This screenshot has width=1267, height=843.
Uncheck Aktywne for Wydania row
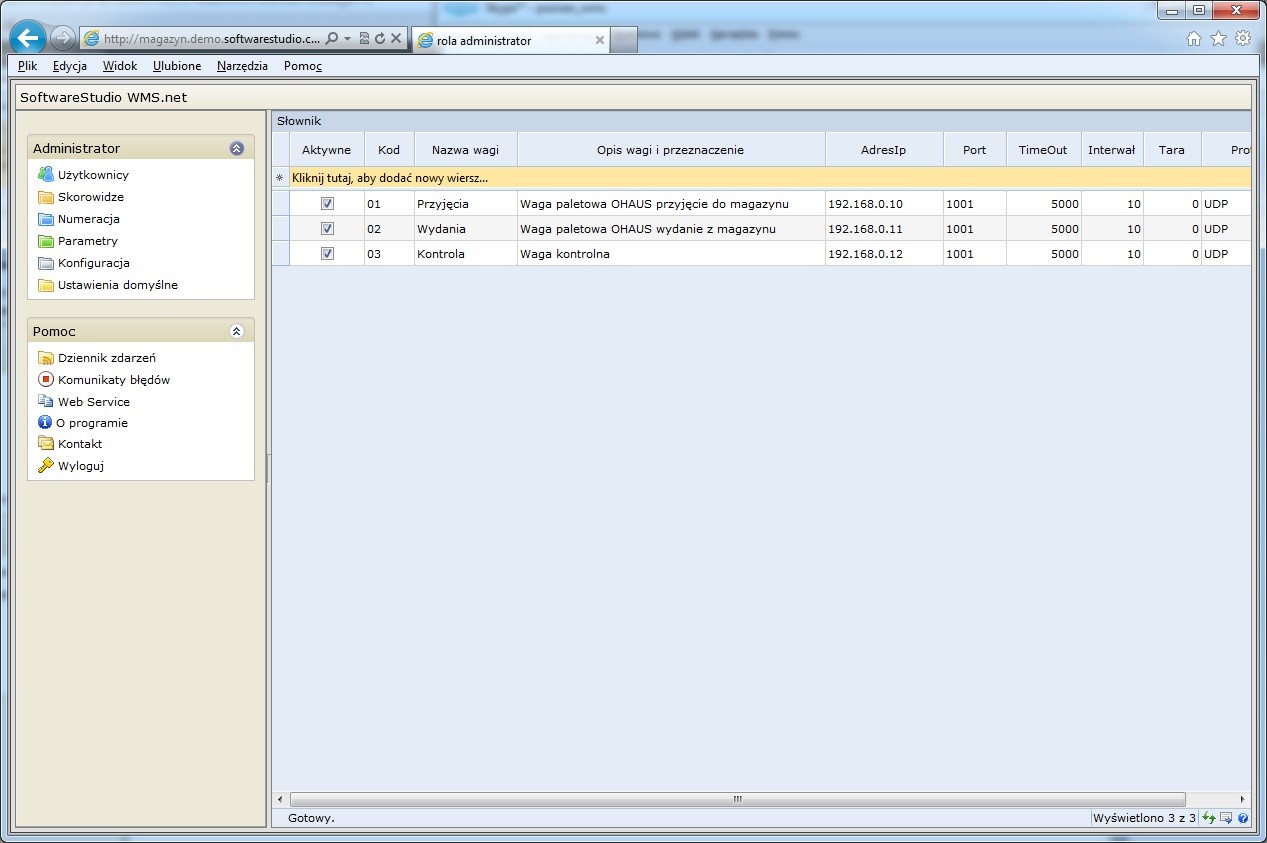point(327,228)
